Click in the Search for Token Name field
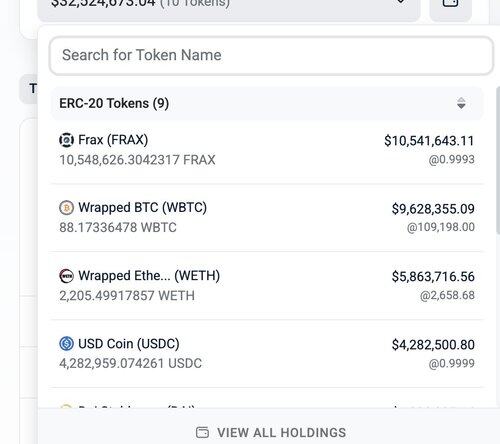Viewport: 500px width, 444px height. tap(271, 55)
